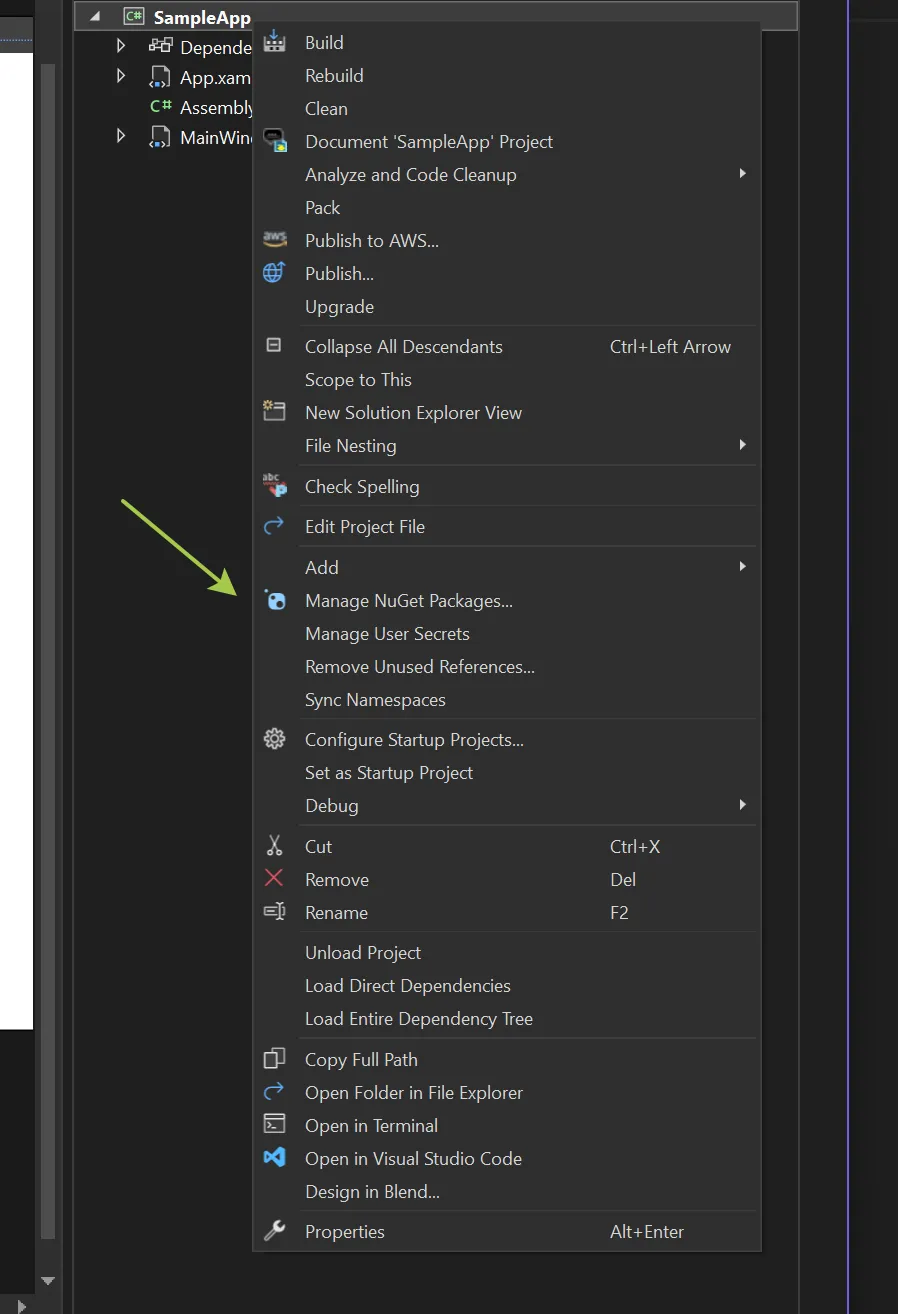Screen dimensions: 898x1314
Task: Click the Open in Terminal icon
Action: click(274, 1124)
